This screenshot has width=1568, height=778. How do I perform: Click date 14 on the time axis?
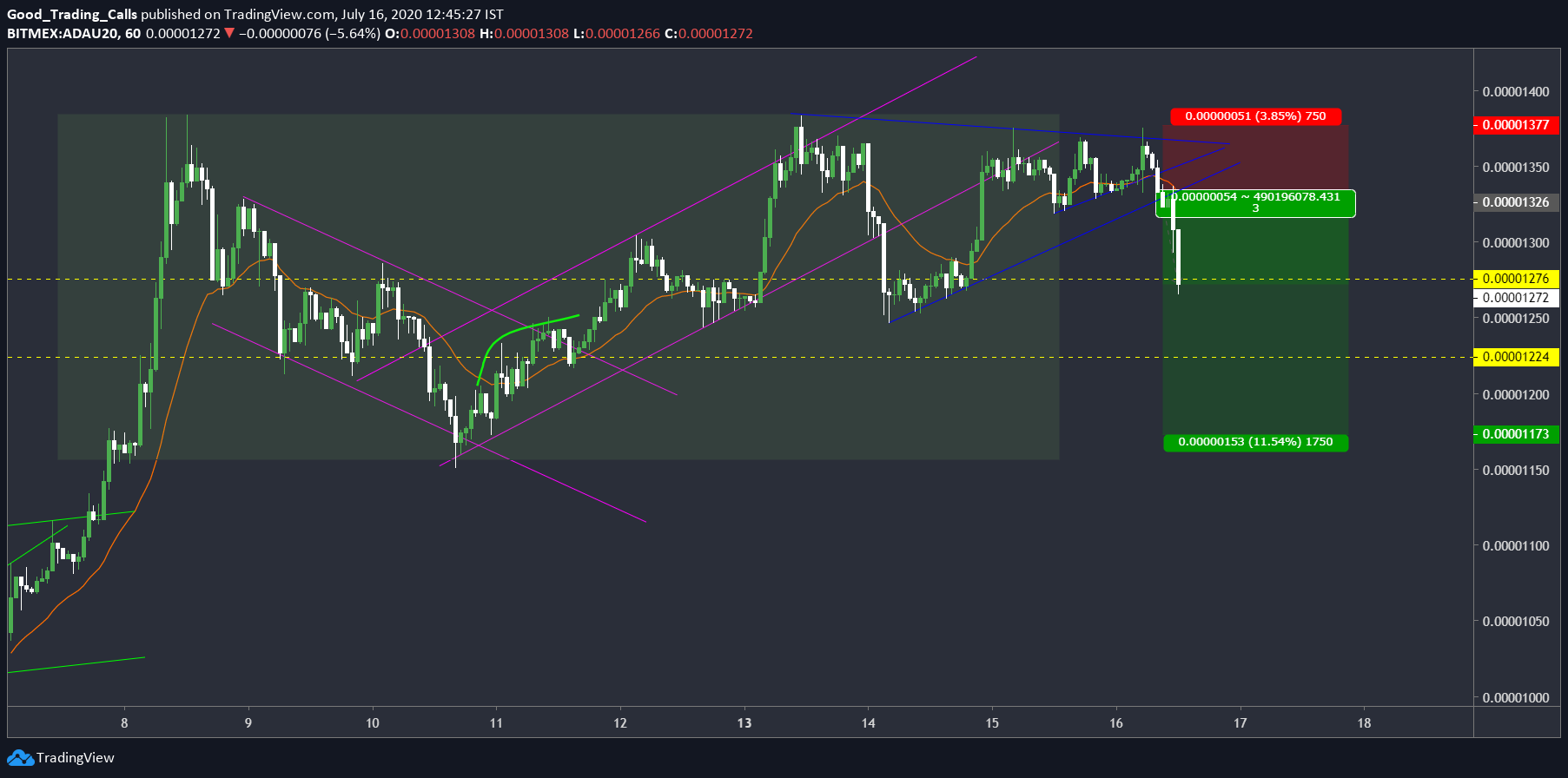(x=869, y=723)
